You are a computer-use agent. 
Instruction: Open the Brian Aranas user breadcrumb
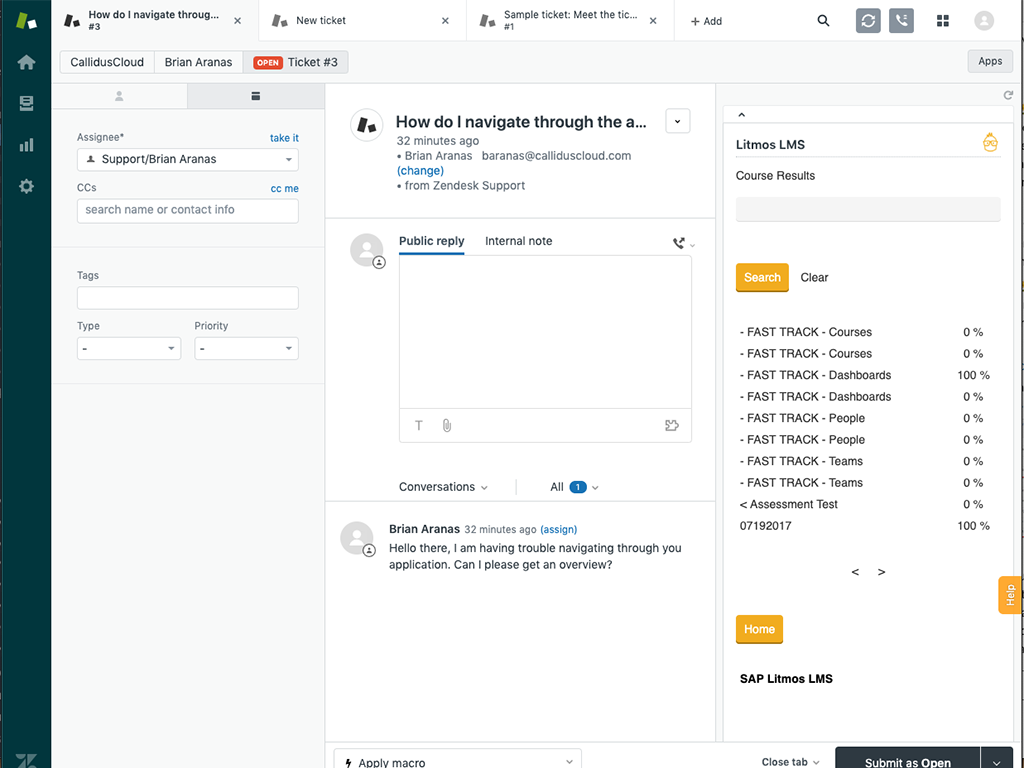pyautogui.click(x=199, y=62)
